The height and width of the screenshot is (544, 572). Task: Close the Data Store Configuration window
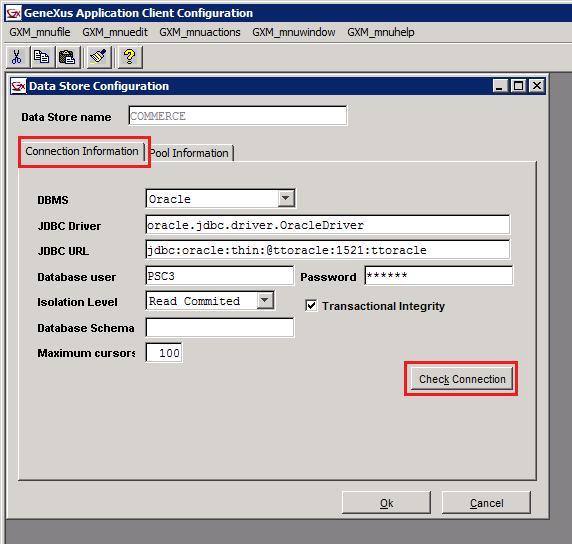point(537,86)
